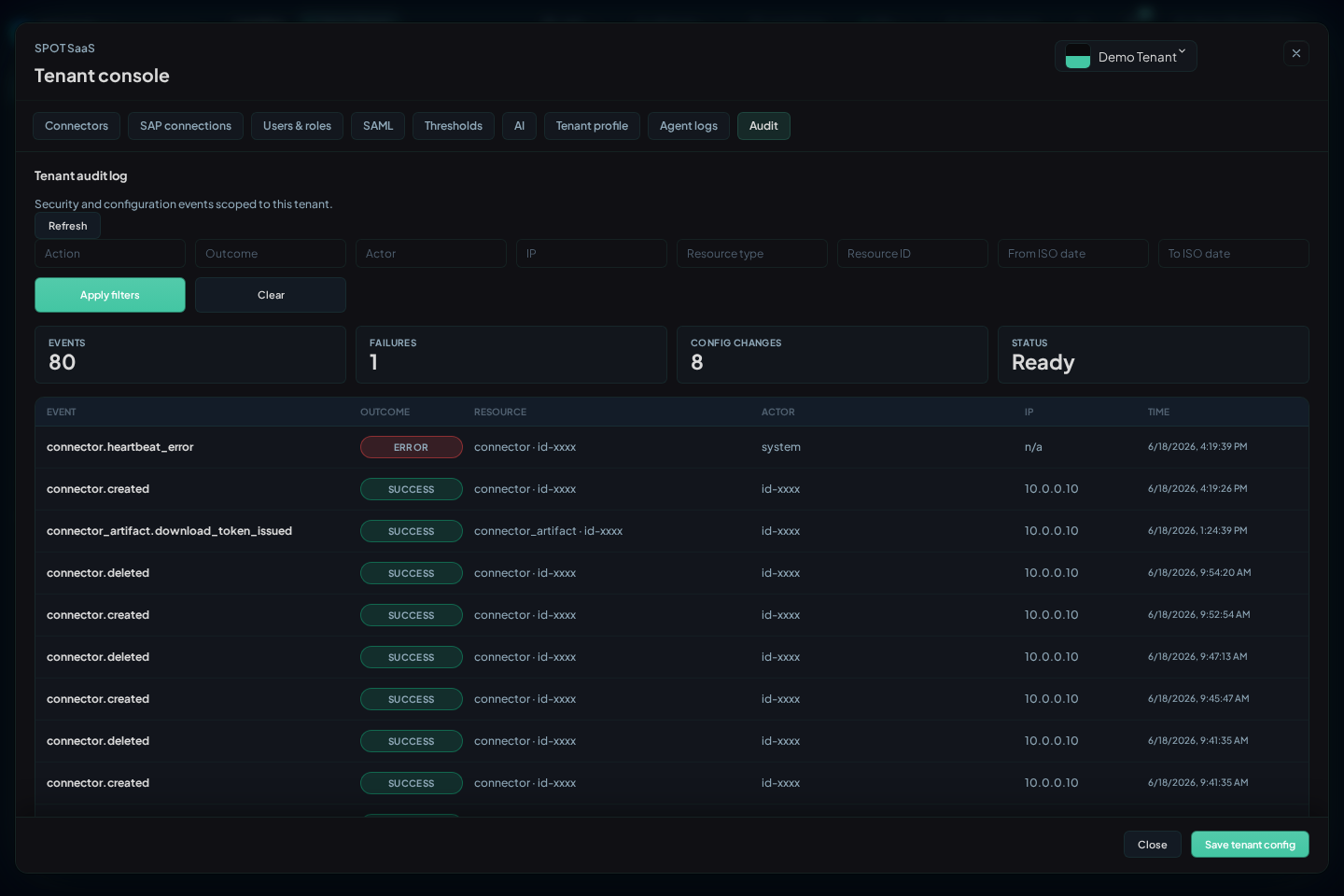The height and width of the screenshot is (896, 1344).
Task: Click the Demo Tenant avatar icon
Action: tap(1078, 56)
